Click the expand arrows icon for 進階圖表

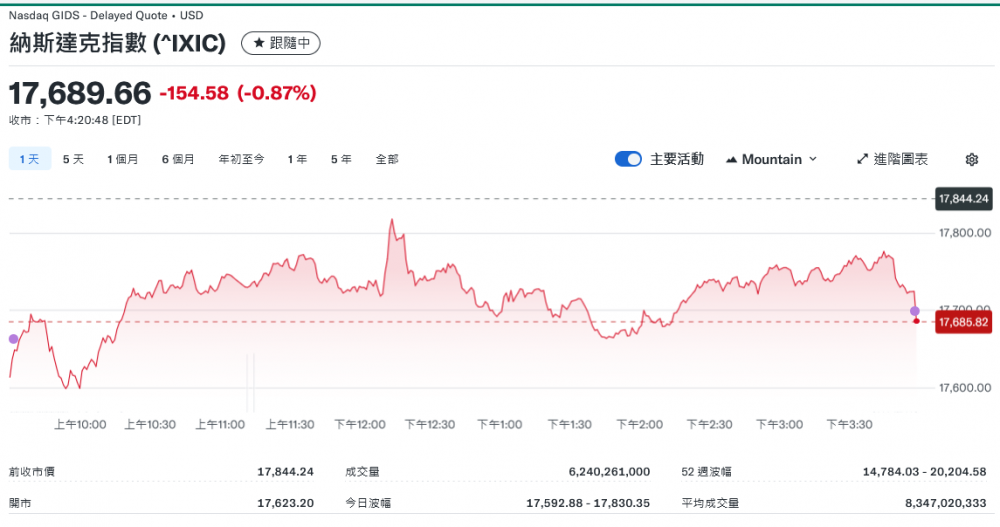(863, 159)
